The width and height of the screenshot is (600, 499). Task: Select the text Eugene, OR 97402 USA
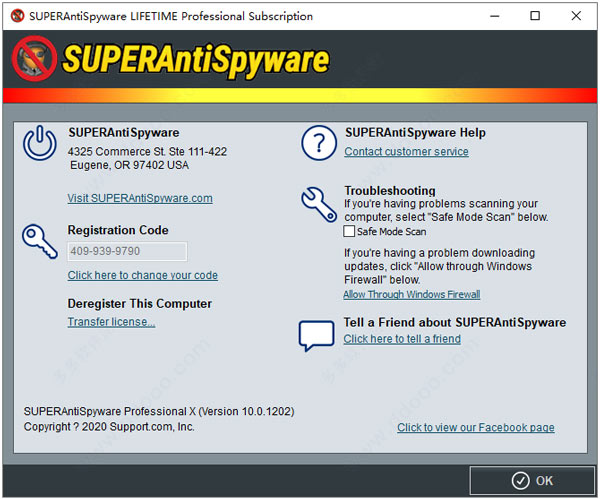(129, 165)
